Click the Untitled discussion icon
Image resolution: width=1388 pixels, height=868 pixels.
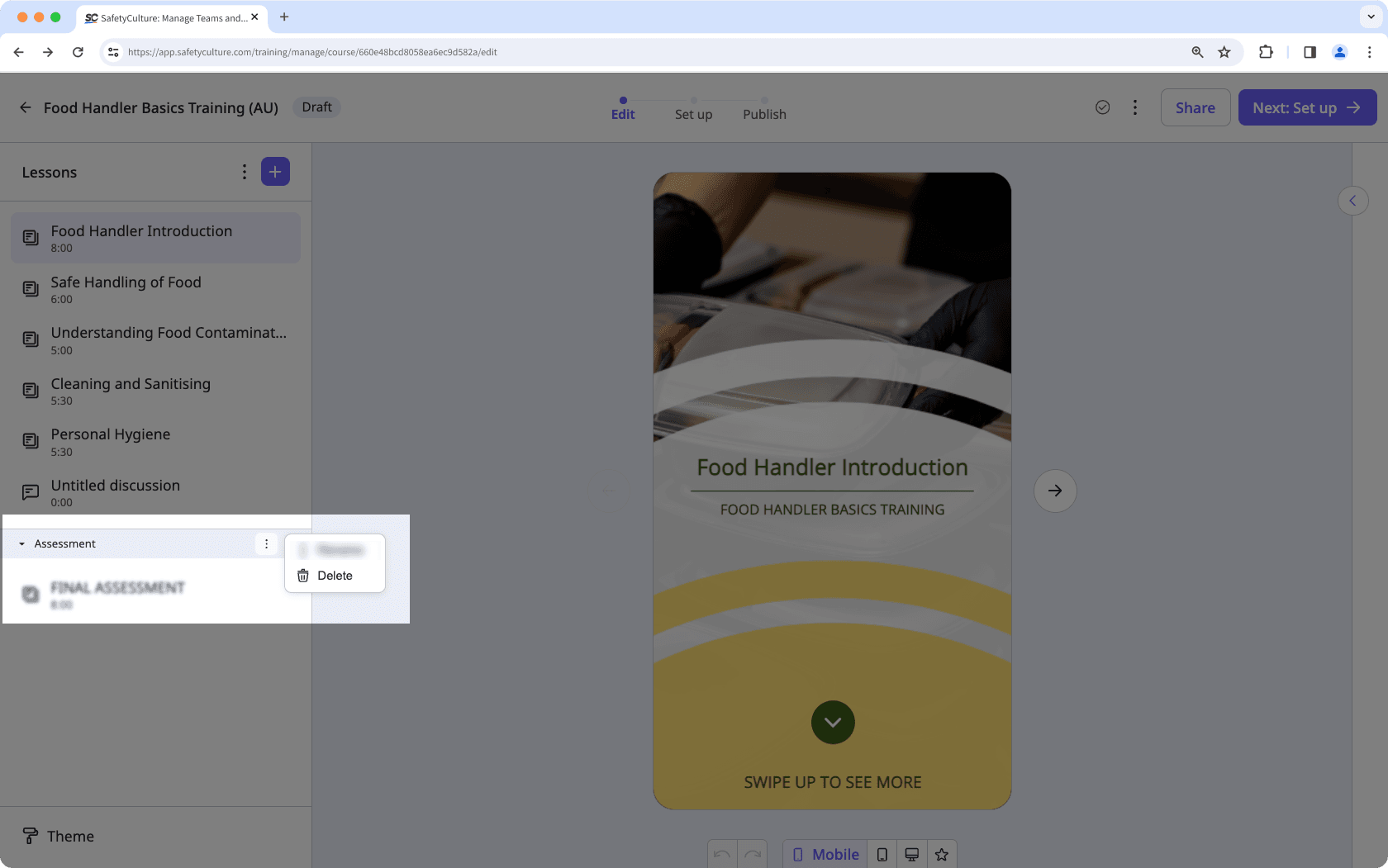[x=31, y=491]
